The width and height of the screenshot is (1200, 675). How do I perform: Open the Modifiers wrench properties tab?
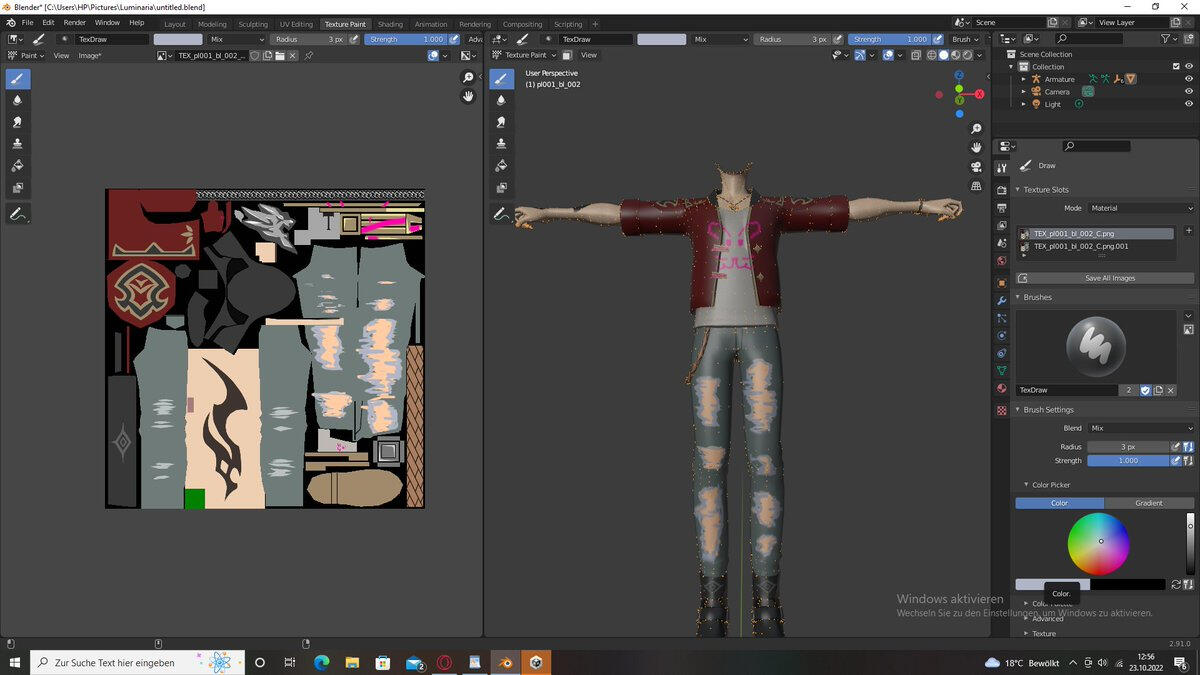coord(1002,300)
